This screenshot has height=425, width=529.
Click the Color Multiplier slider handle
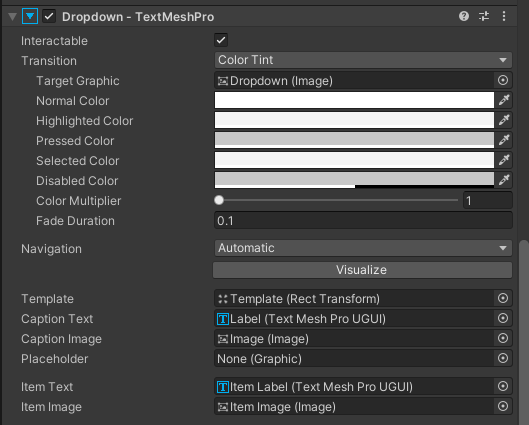pyautogui.click(x=219, y=200)
